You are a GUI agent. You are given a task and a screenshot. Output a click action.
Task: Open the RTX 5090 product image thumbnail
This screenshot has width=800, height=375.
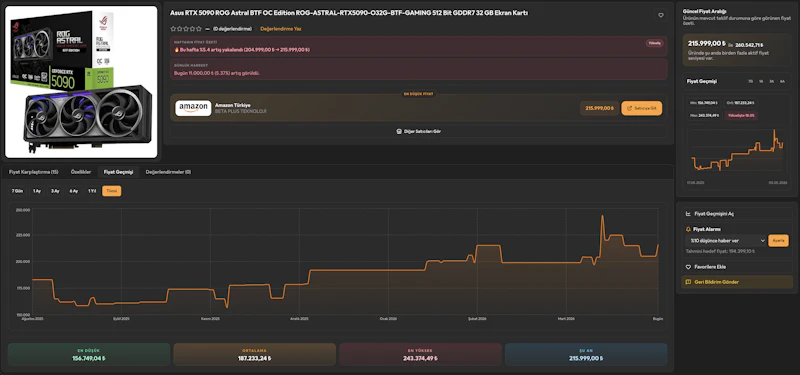81,82
